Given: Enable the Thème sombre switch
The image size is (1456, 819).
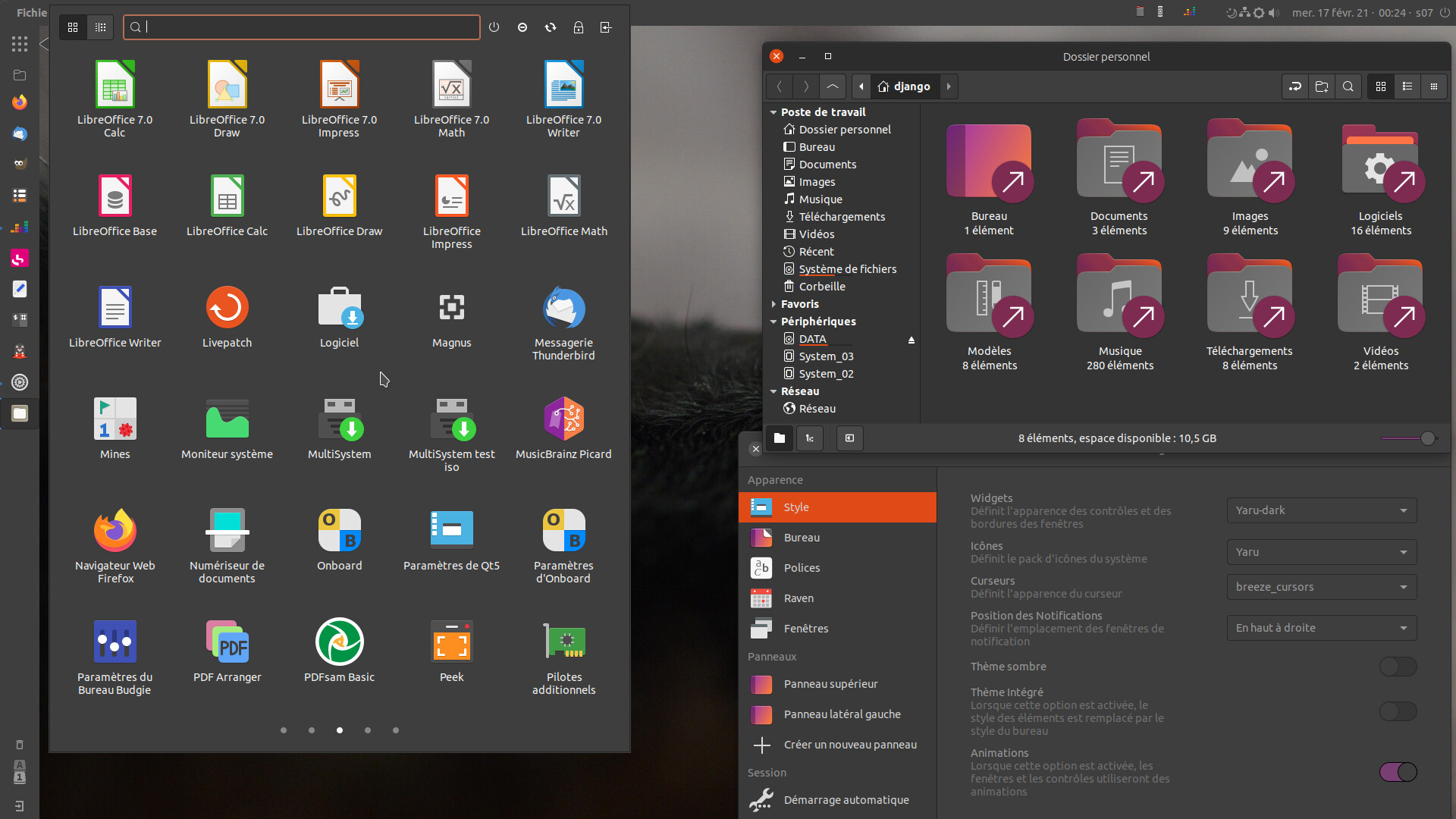Looking at the screenshot, I should pyautogui.click(x=1397, y=667).
